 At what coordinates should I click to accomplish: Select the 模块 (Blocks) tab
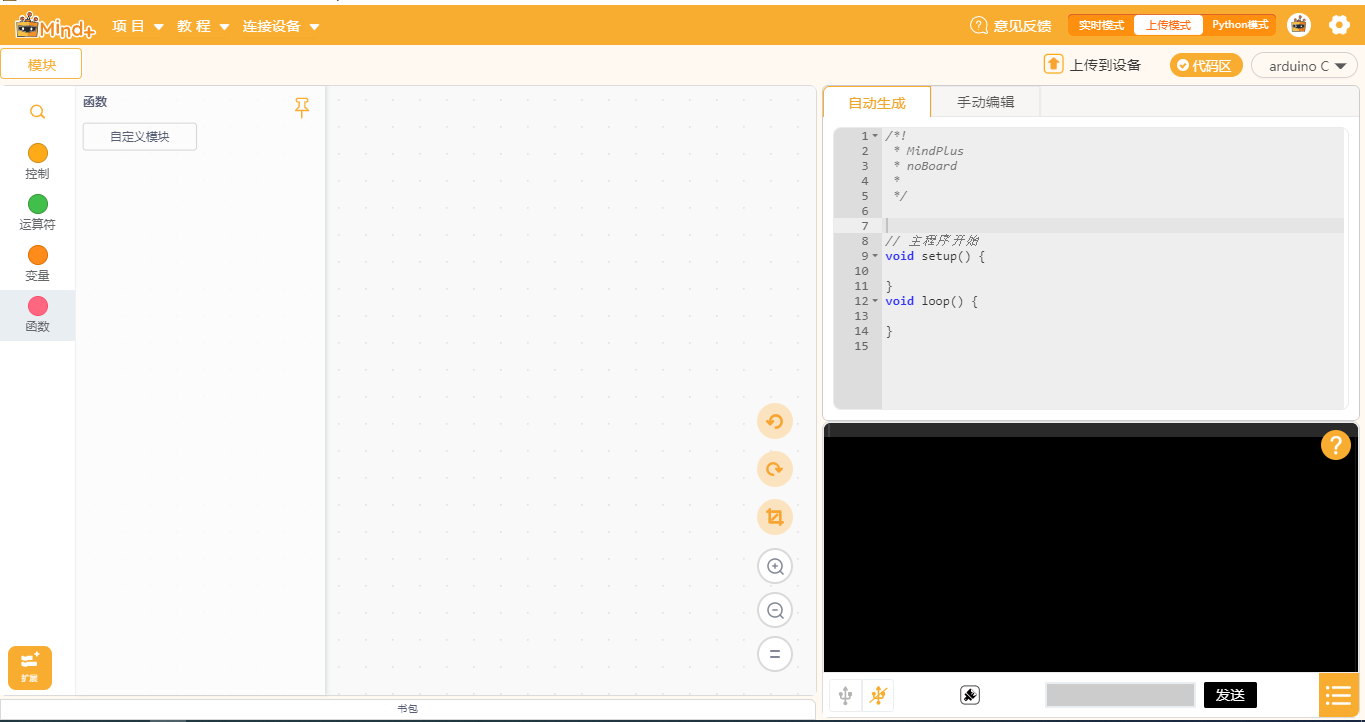pyautogui.click(x=41, y=64)
